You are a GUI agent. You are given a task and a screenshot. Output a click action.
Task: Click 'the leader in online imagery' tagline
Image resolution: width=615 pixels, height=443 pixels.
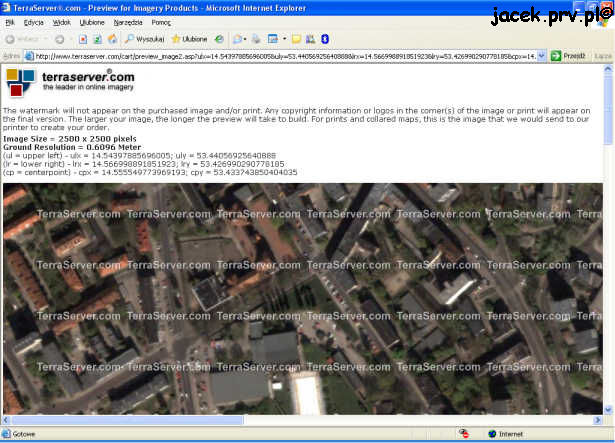(x=88, y=87)
